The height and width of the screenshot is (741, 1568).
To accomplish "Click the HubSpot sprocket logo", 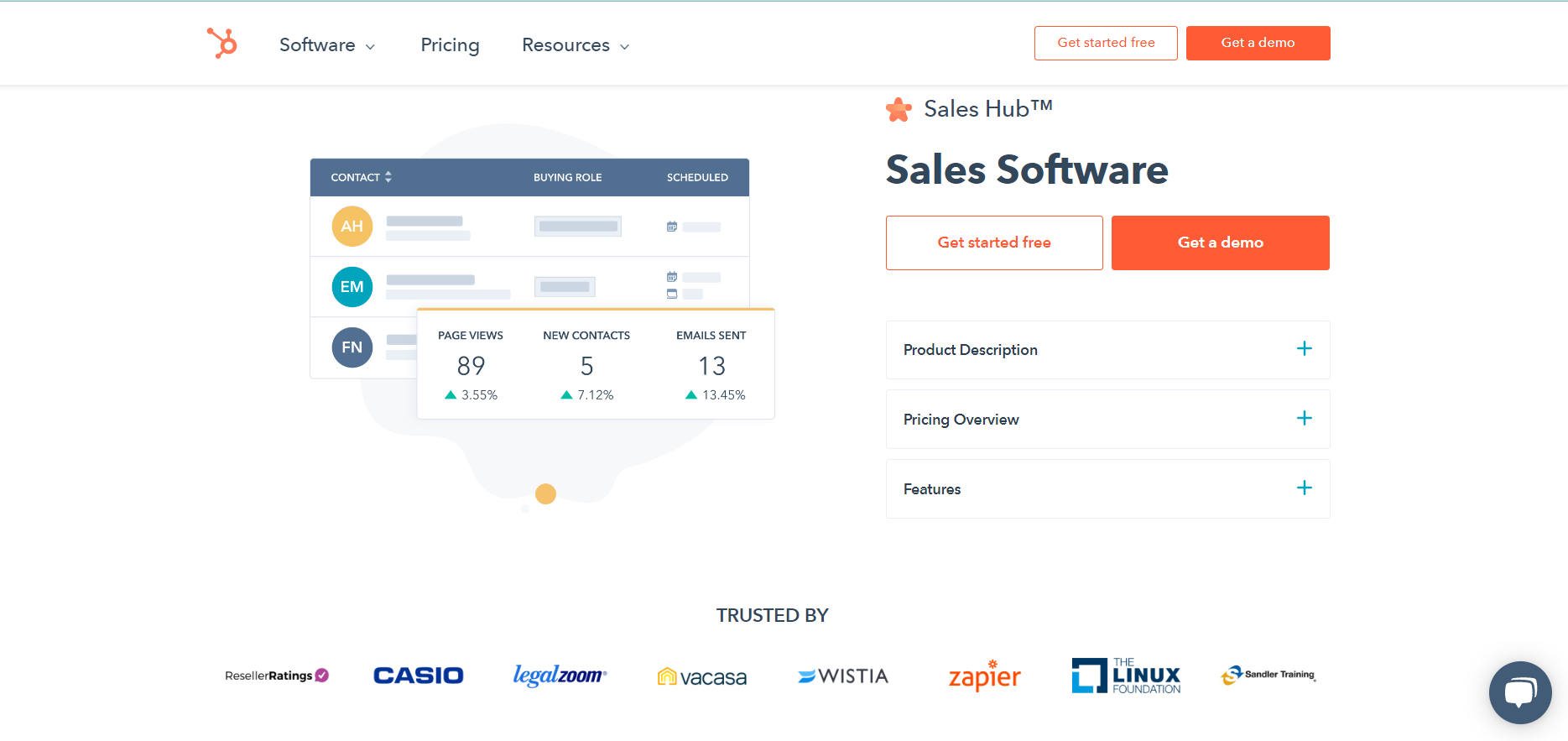I will (x=222, y=43).
